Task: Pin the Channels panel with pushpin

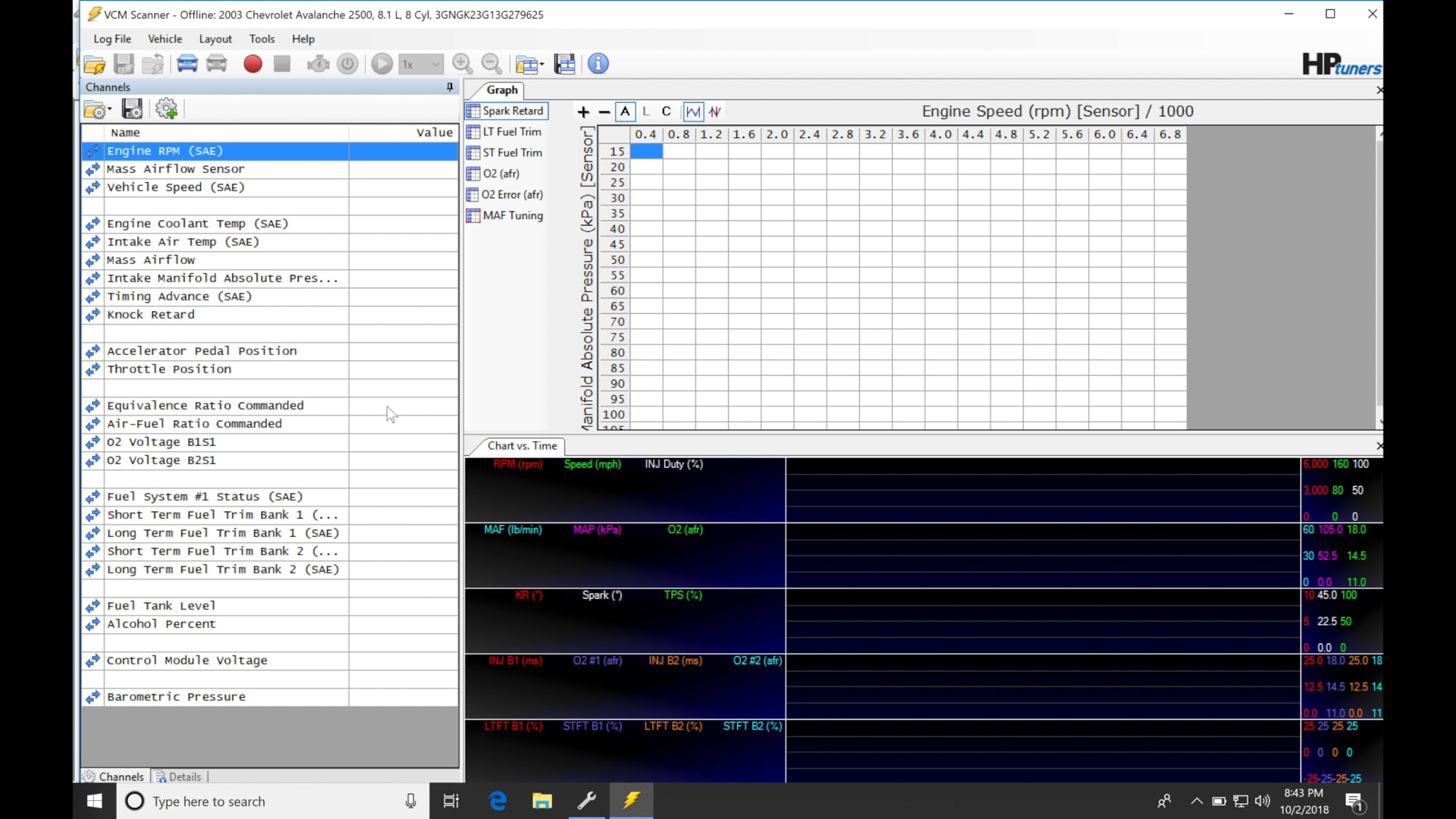Action: [x=450, y=87]
